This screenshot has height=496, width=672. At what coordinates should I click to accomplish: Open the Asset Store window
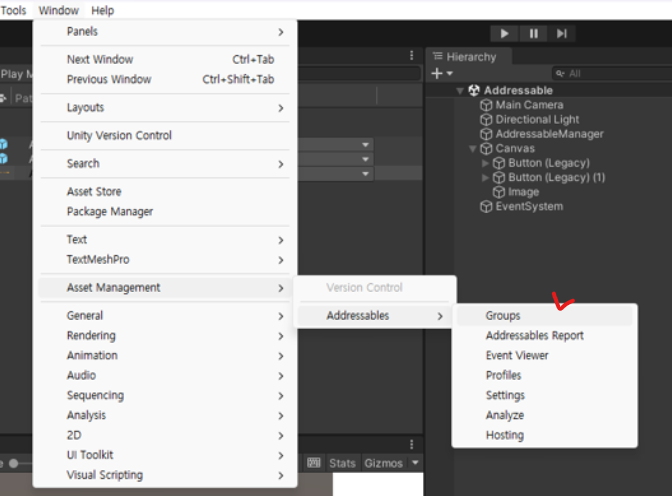click(165, 192)
